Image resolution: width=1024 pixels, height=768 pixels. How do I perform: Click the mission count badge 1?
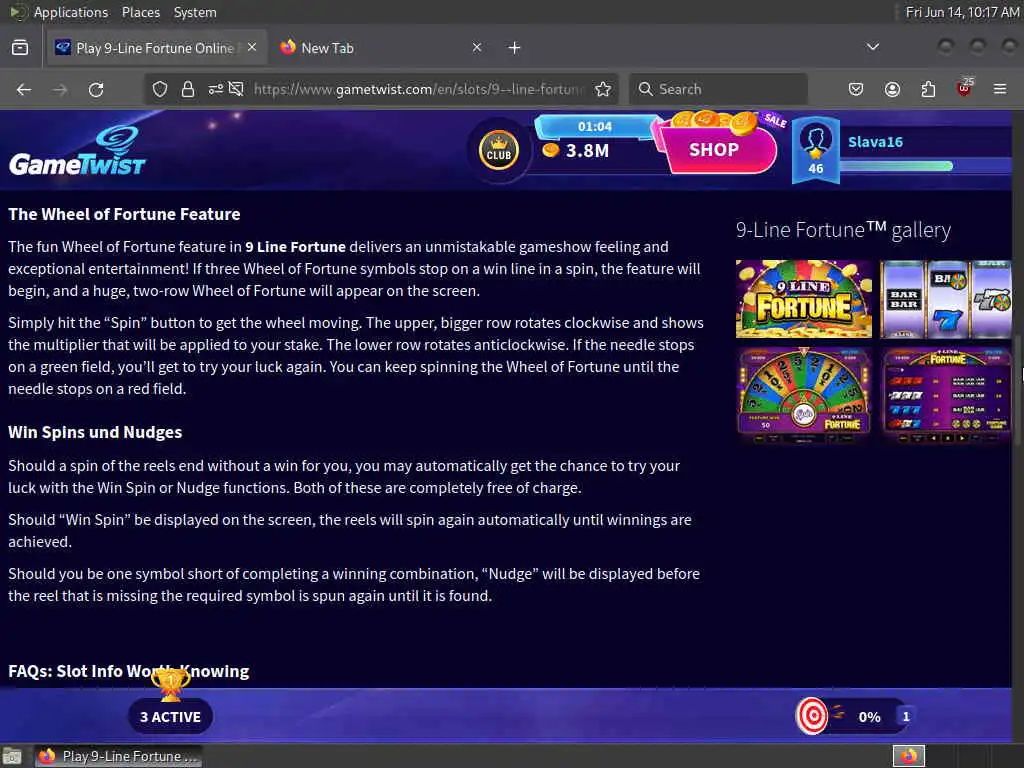905,716
